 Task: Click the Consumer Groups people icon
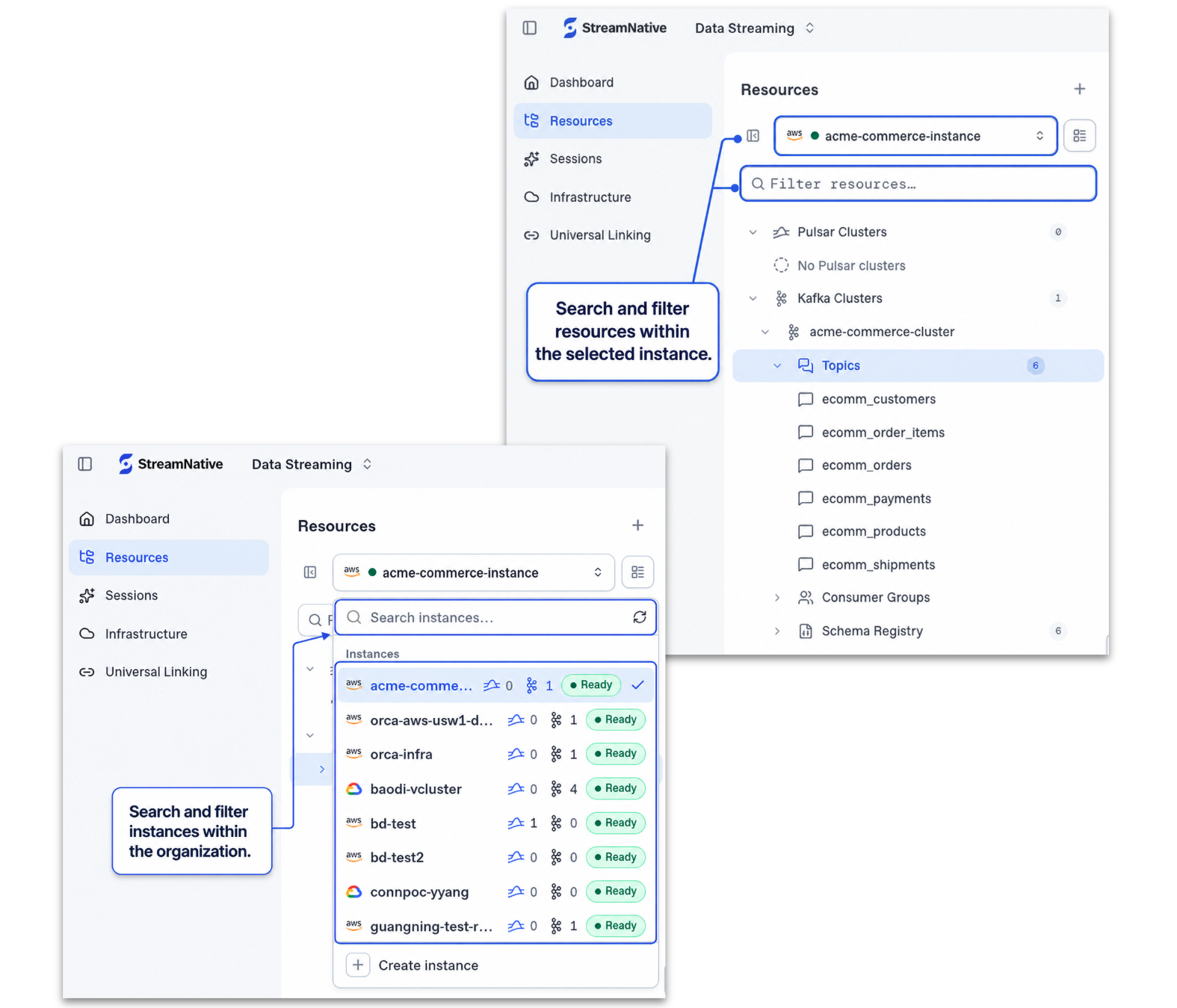tap(805, 598)
